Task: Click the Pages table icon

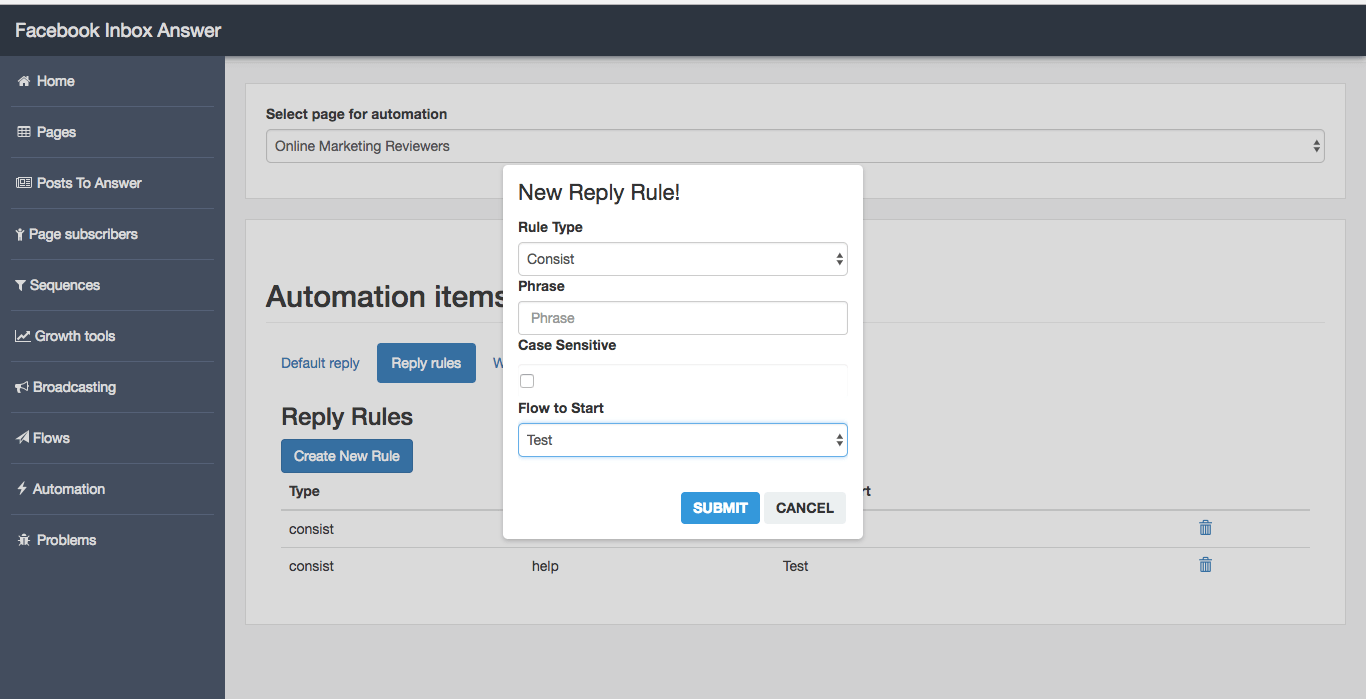Action: pyautogui.click(x=24, y=132)
